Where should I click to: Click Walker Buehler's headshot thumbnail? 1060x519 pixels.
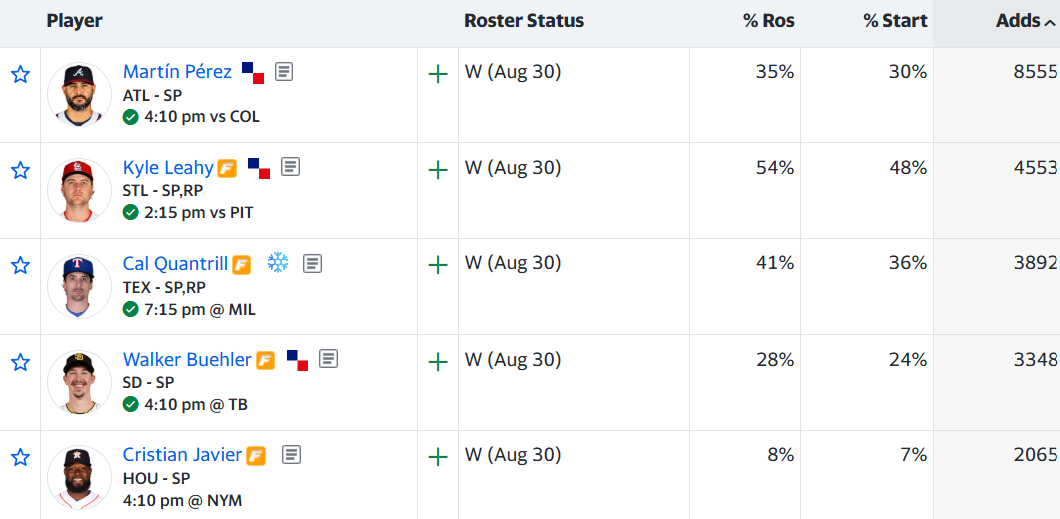(80, 382)
